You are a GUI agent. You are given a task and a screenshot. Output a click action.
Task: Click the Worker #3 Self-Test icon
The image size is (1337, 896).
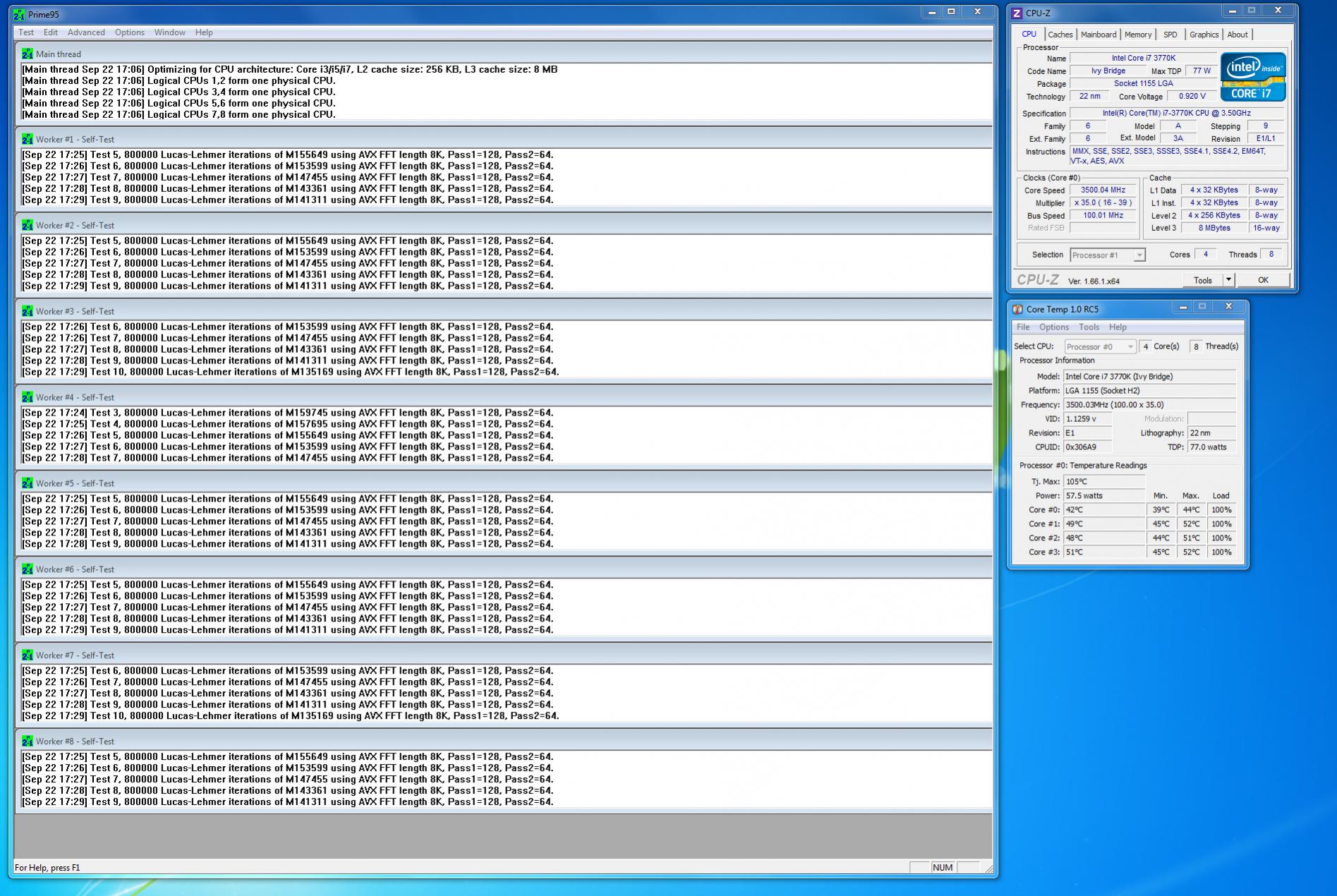[28, 311]
